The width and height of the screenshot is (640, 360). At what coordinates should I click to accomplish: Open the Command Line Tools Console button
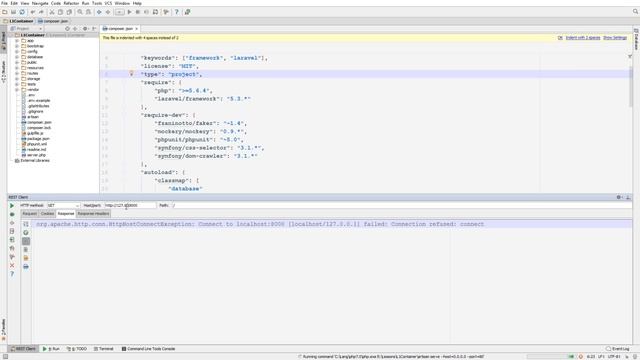pos(149,349)
